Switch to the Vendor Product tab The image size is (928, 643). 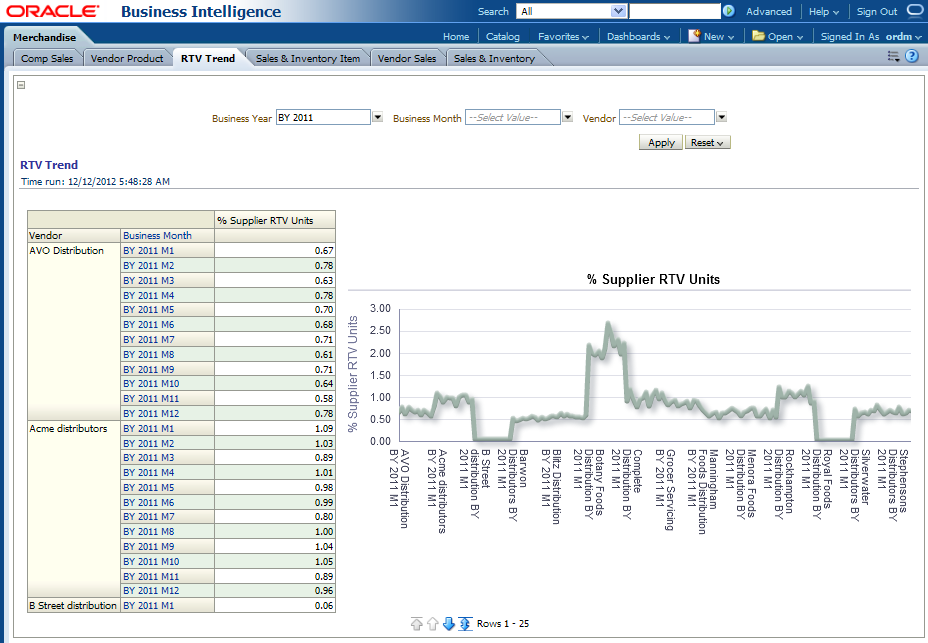point(127,58)
